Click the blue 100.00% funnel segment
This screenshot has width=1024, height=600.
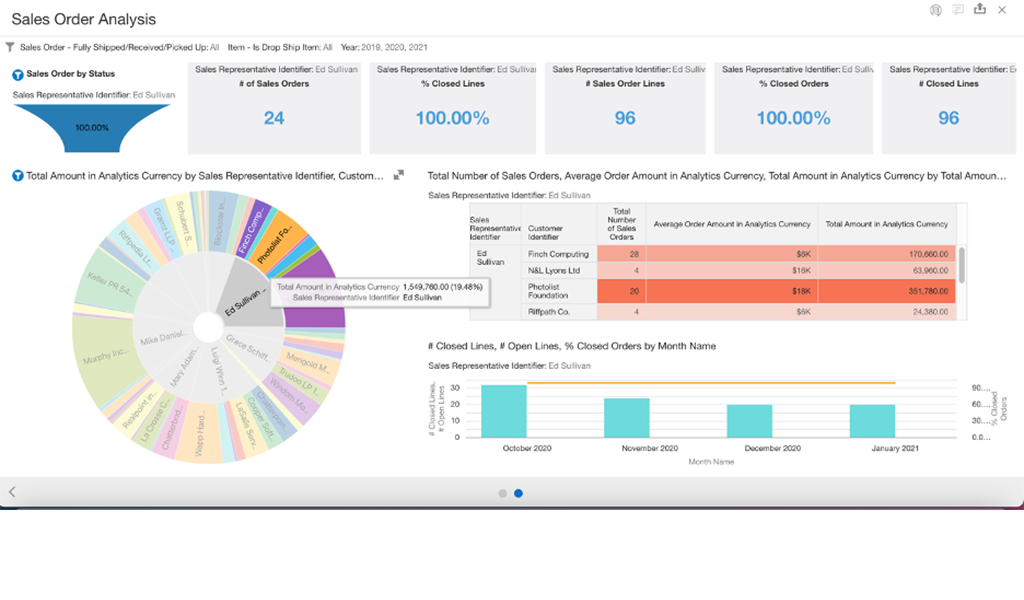(x=91, y=127)
